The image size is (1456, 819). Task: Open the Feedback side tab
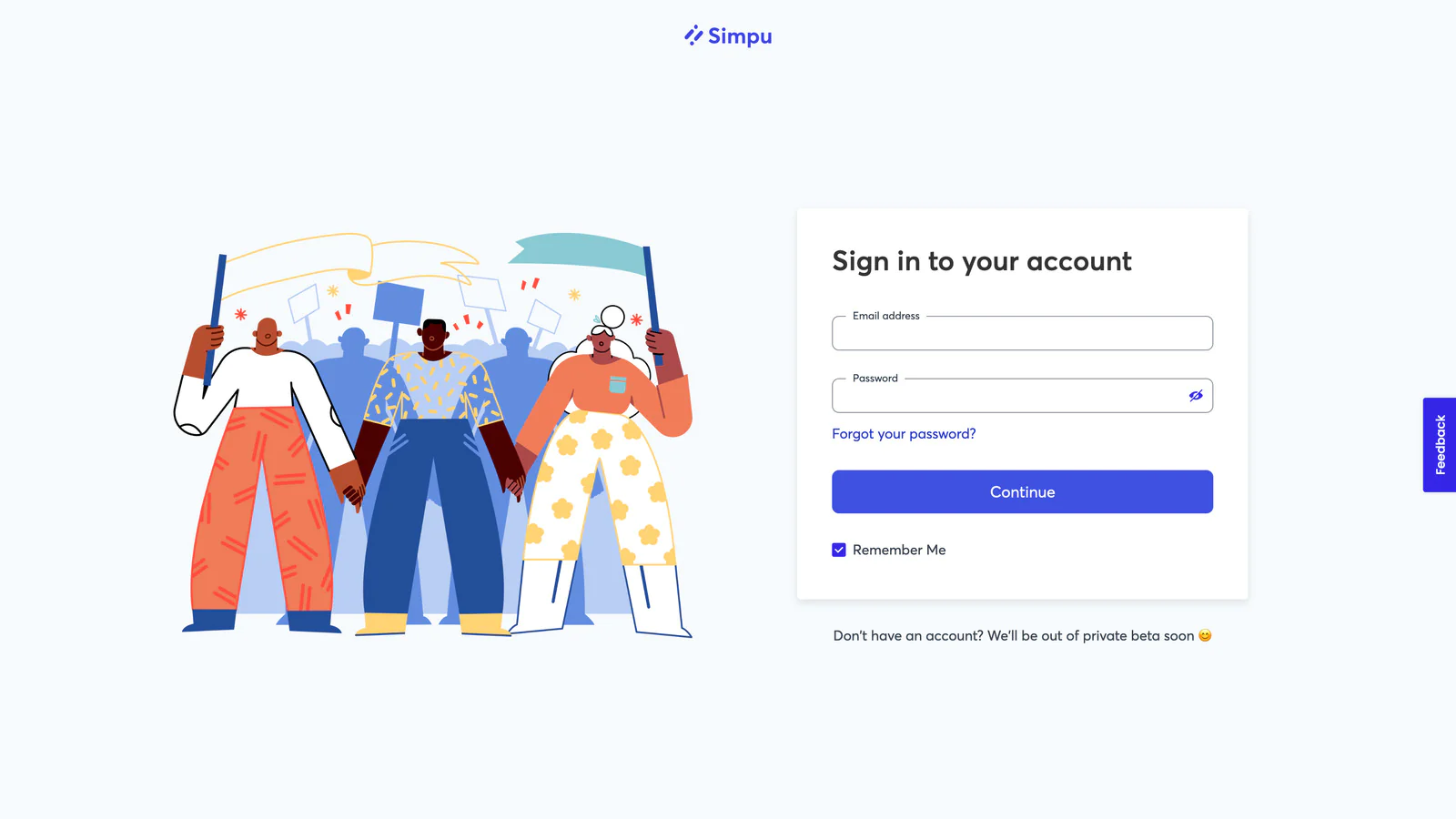(1440, 445)
